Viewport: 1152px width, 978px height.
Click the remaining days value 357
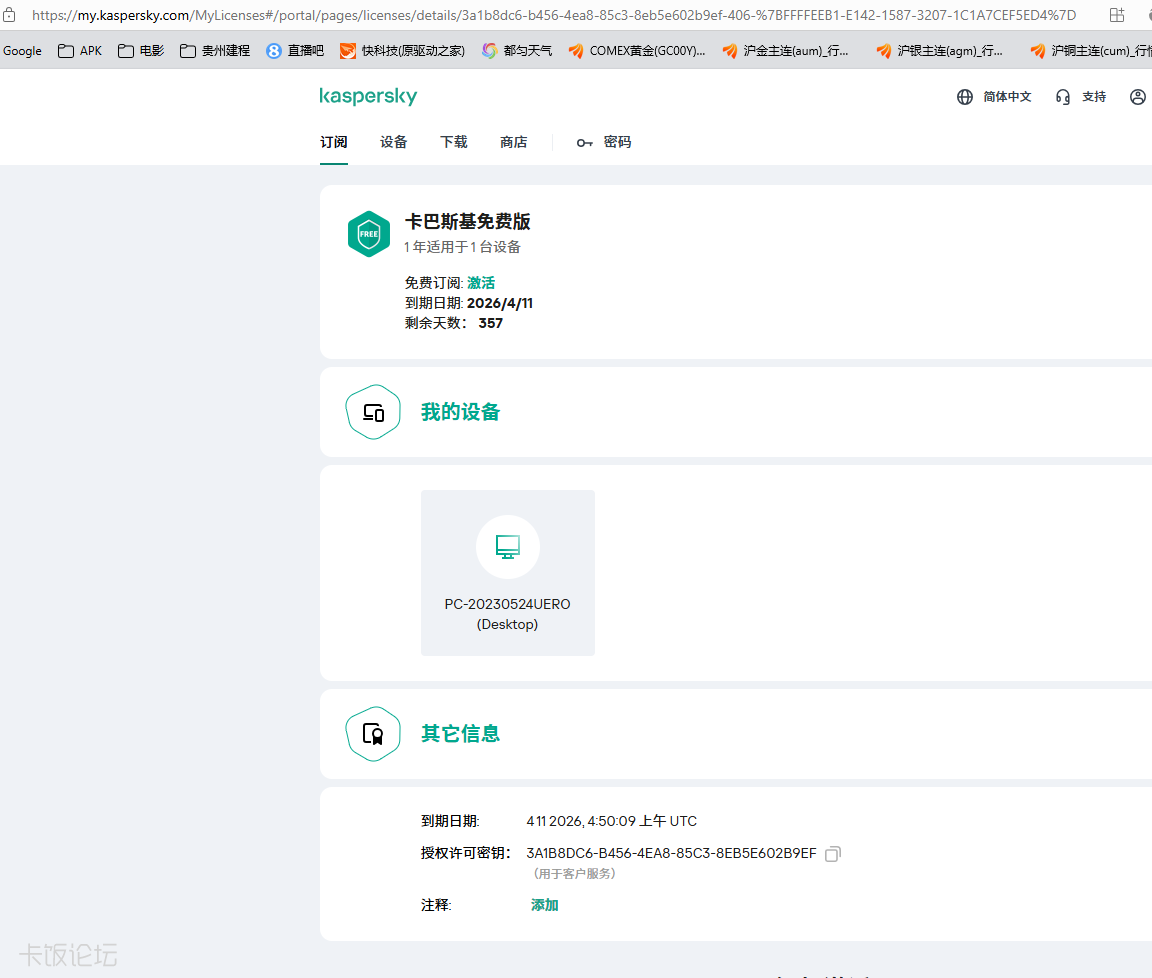[491, 323]
